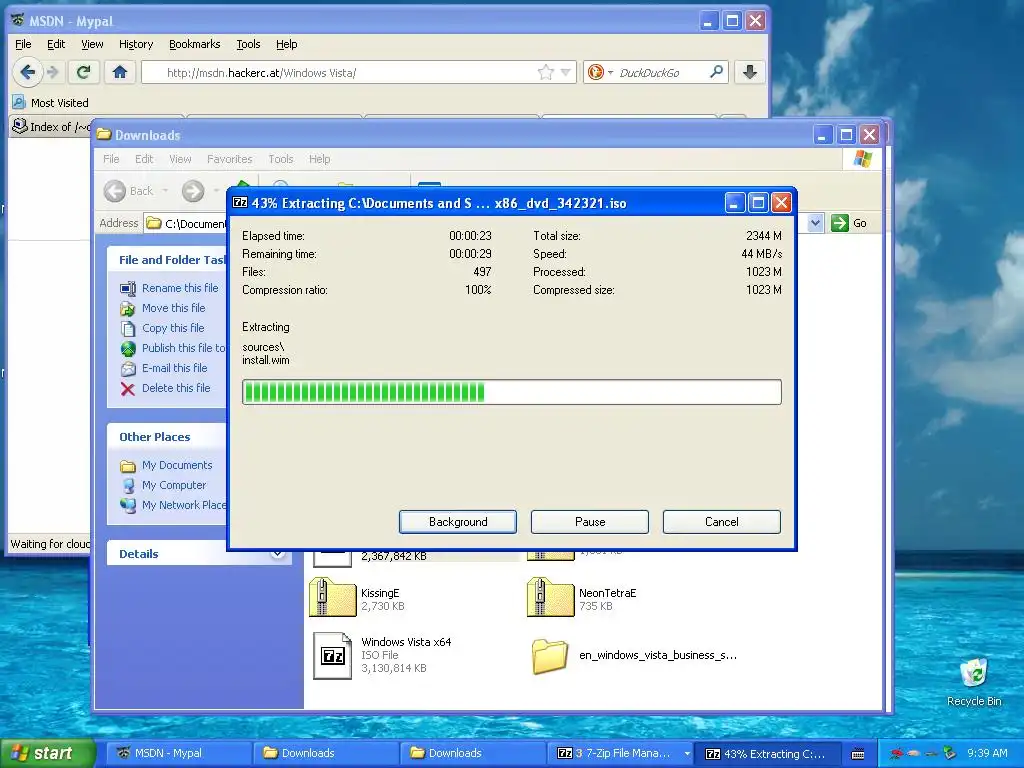Click the keyboard icon on taskbar
This screenshot has height=768, width=1024.
click(x=858, y=754)
